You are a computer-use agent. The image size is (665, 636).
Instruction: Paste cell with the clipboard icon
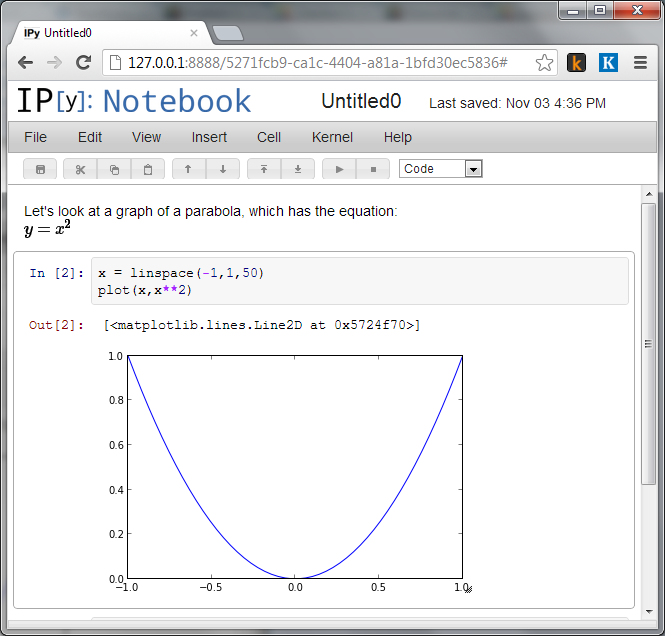tap(148, 169)
